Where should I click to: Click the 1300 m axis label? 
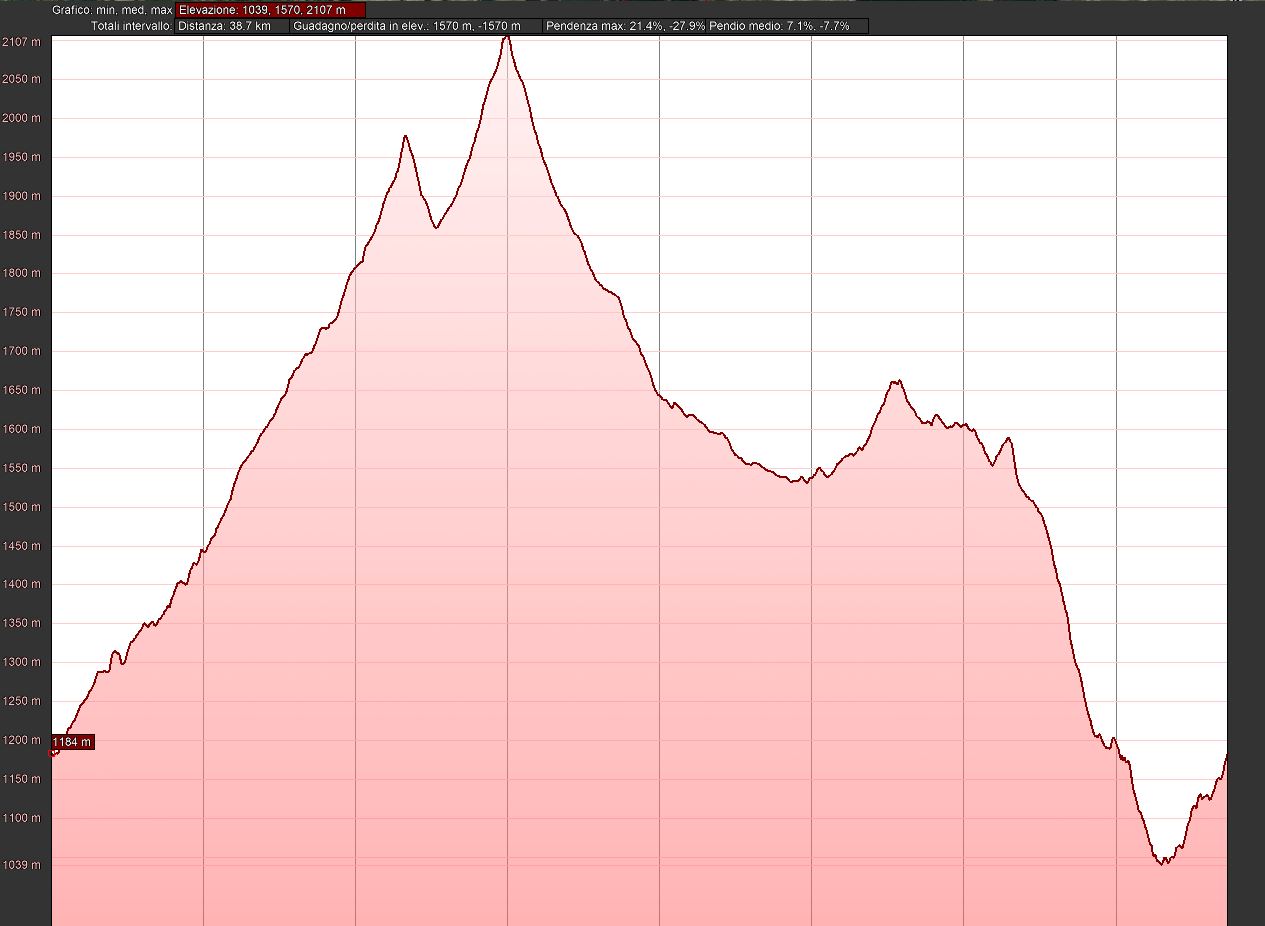(x=20, y=663)
